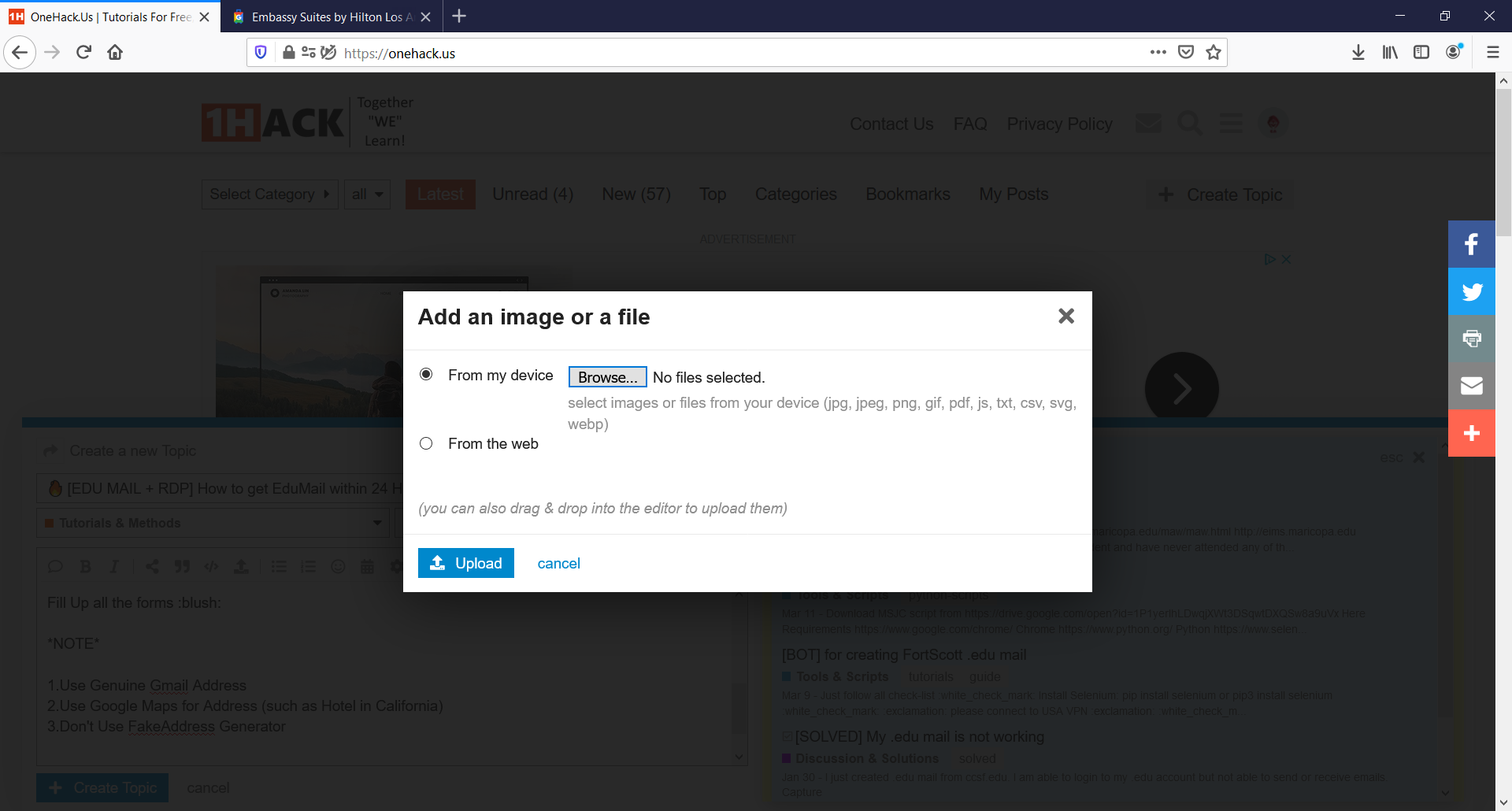
Task: Open the Firefox downloads panel
Action: (1358, 53)
